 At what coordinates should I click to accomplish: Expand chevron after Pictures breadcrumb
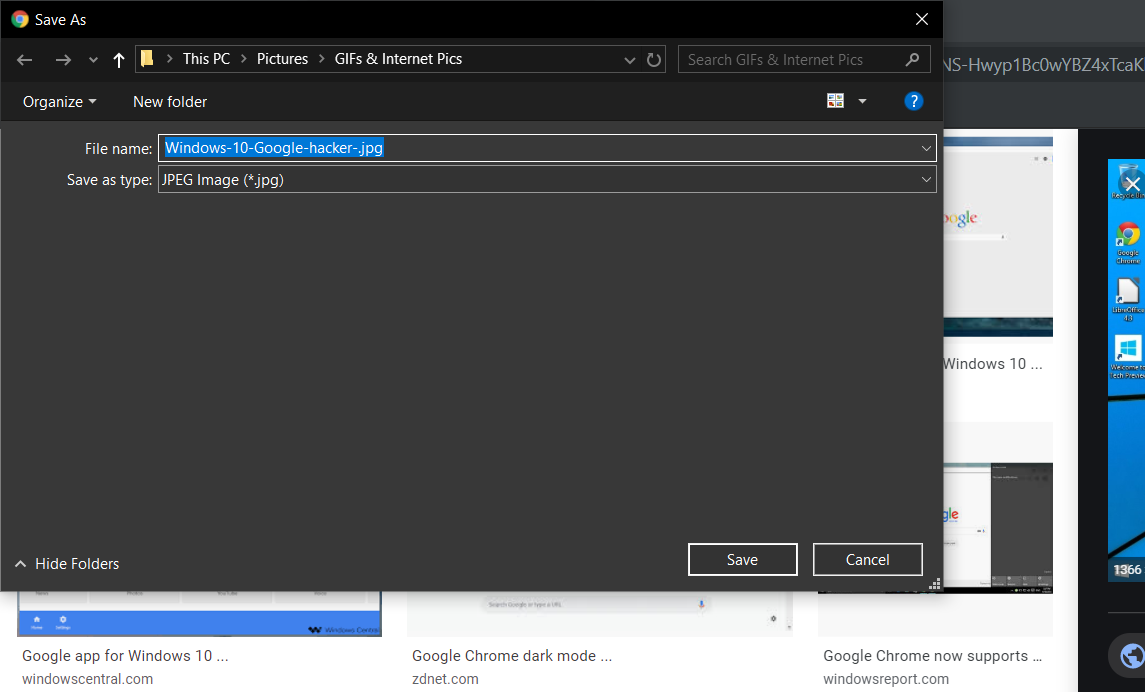point(321,59)
